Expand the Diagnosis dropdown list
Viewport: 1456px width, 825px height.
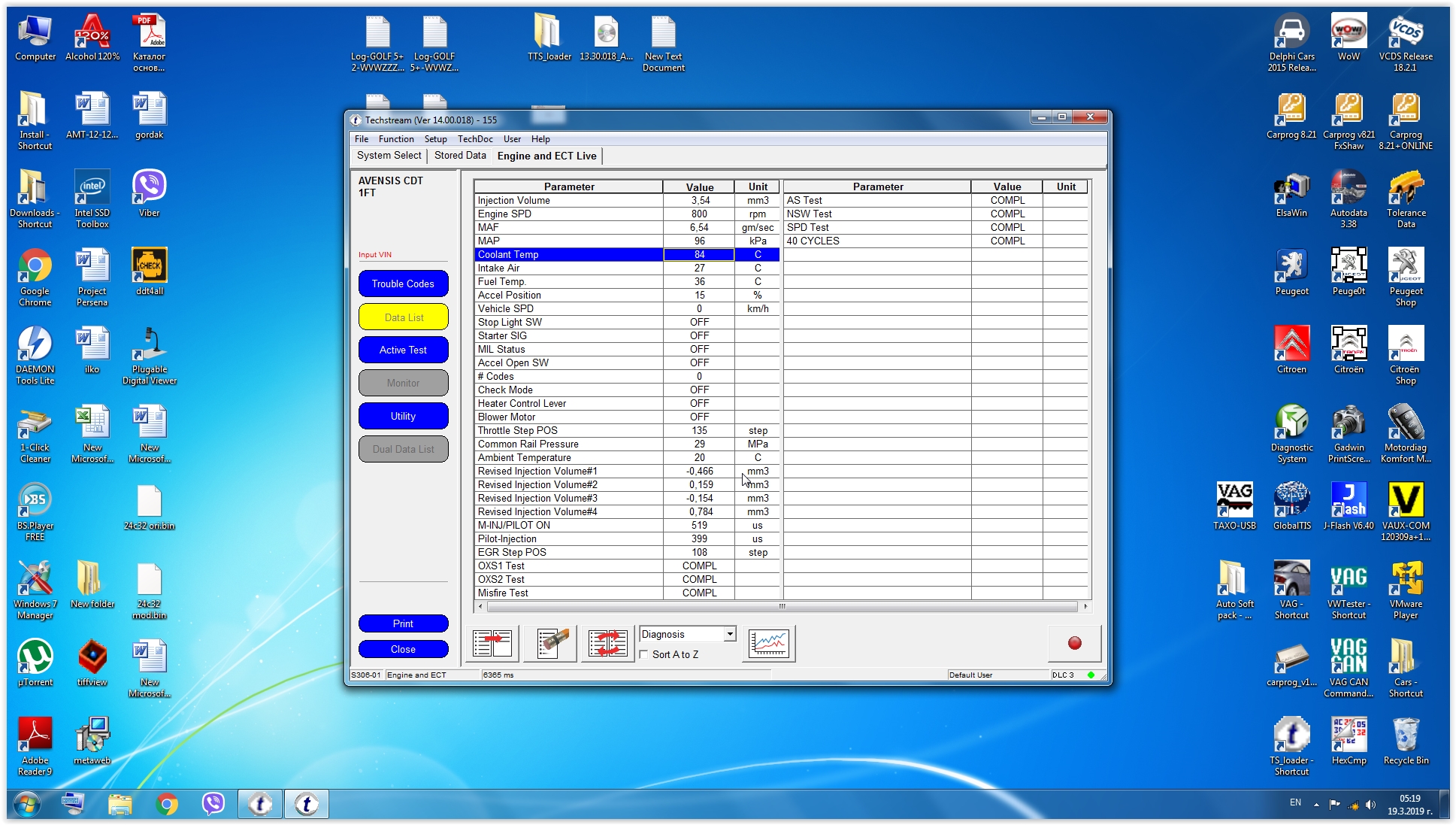pos(729,634)
